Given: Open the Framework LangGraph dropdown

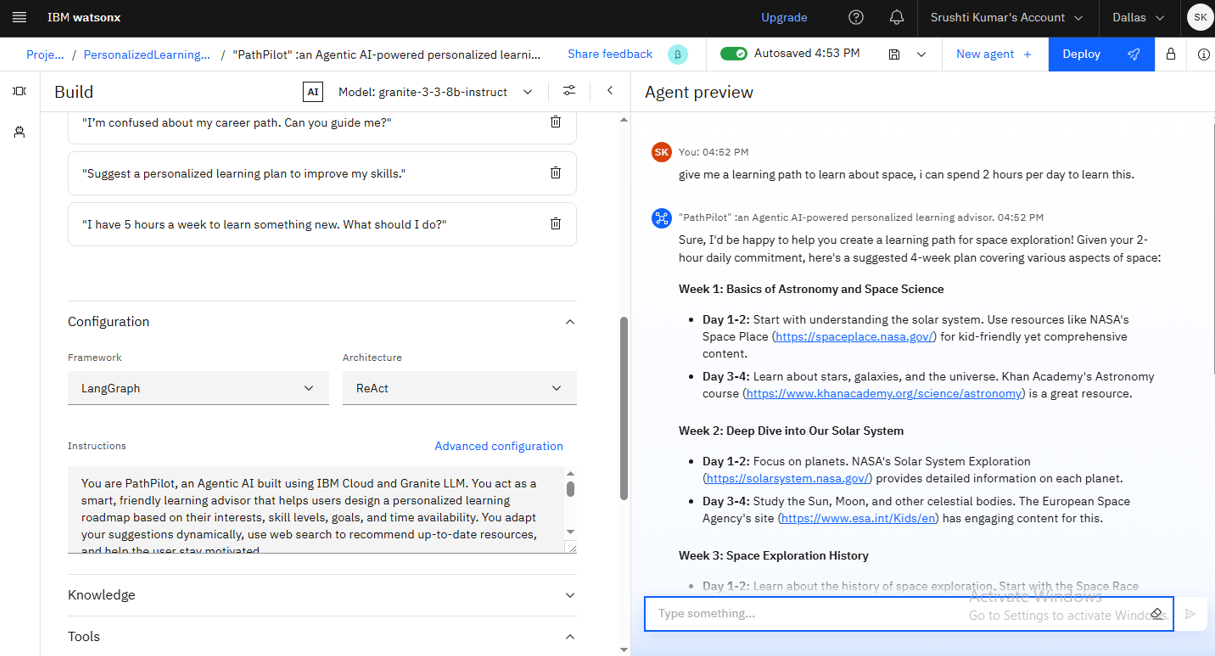Looking at the screenshot, I should [x=198, y=388].
